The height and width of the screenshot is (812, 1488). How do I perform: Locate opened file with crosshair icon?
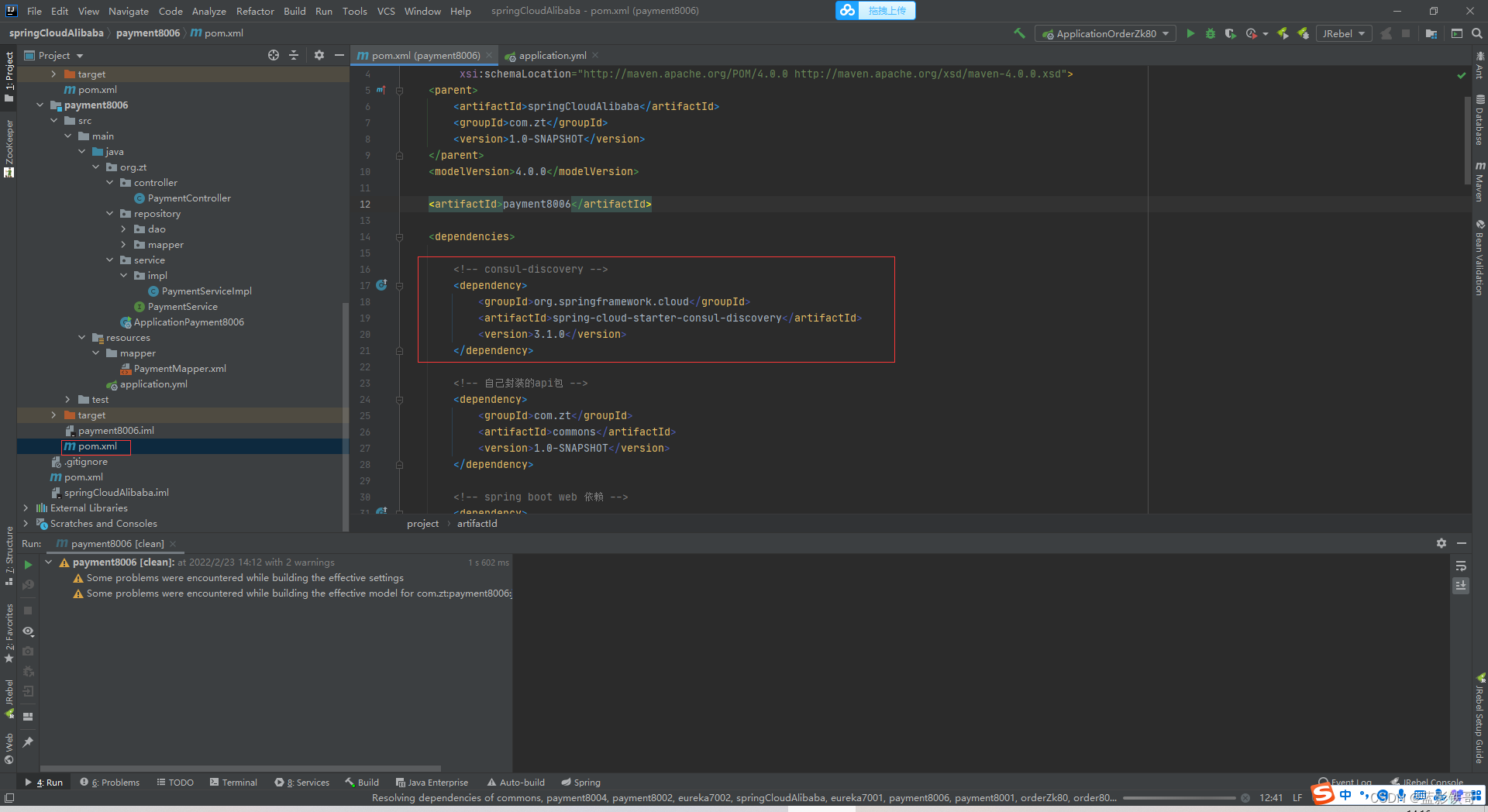pos(274,55)
